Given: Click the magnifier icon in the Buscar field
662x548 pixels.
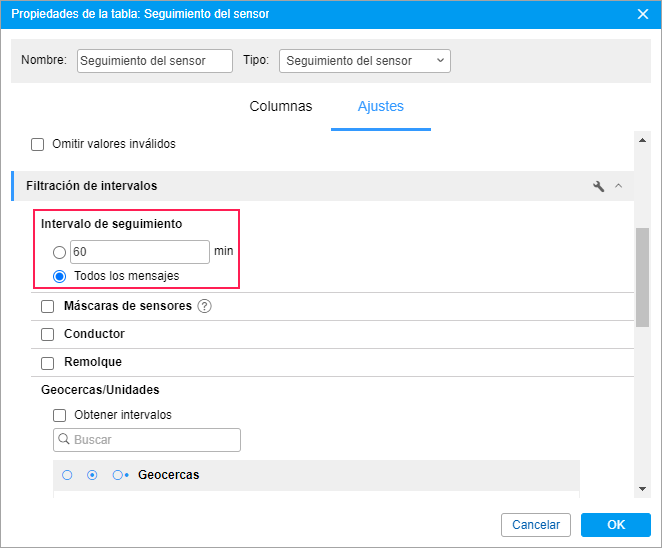Looking at the screenshot, I should (65, 439).
